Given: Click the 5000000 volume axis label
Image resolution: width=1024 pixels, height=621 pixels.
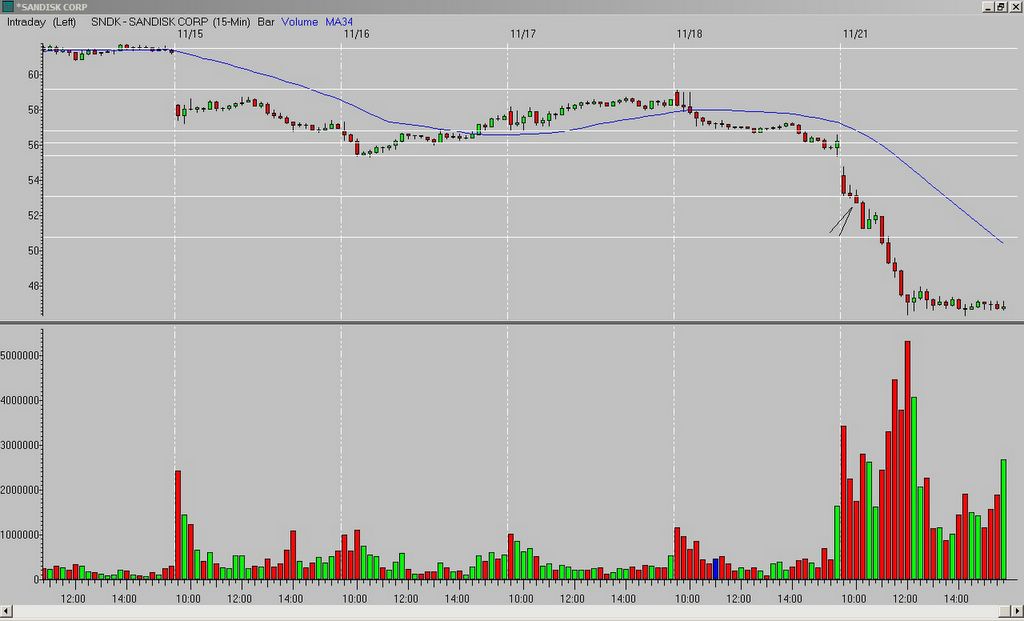Looking at the screenshot, I should coord(21,356).
